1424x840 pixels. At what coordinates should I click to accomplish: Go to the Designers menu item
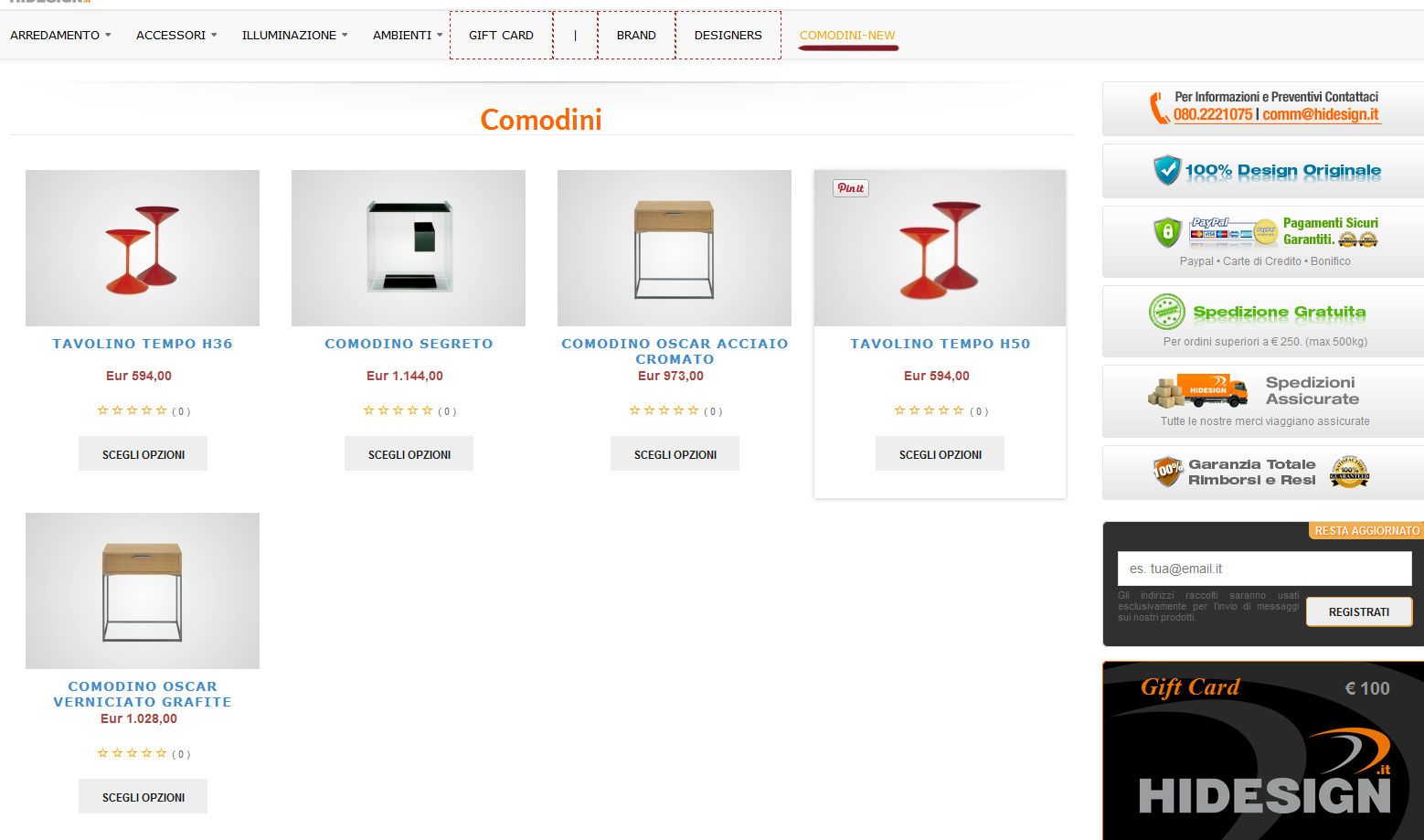[728, 35]
